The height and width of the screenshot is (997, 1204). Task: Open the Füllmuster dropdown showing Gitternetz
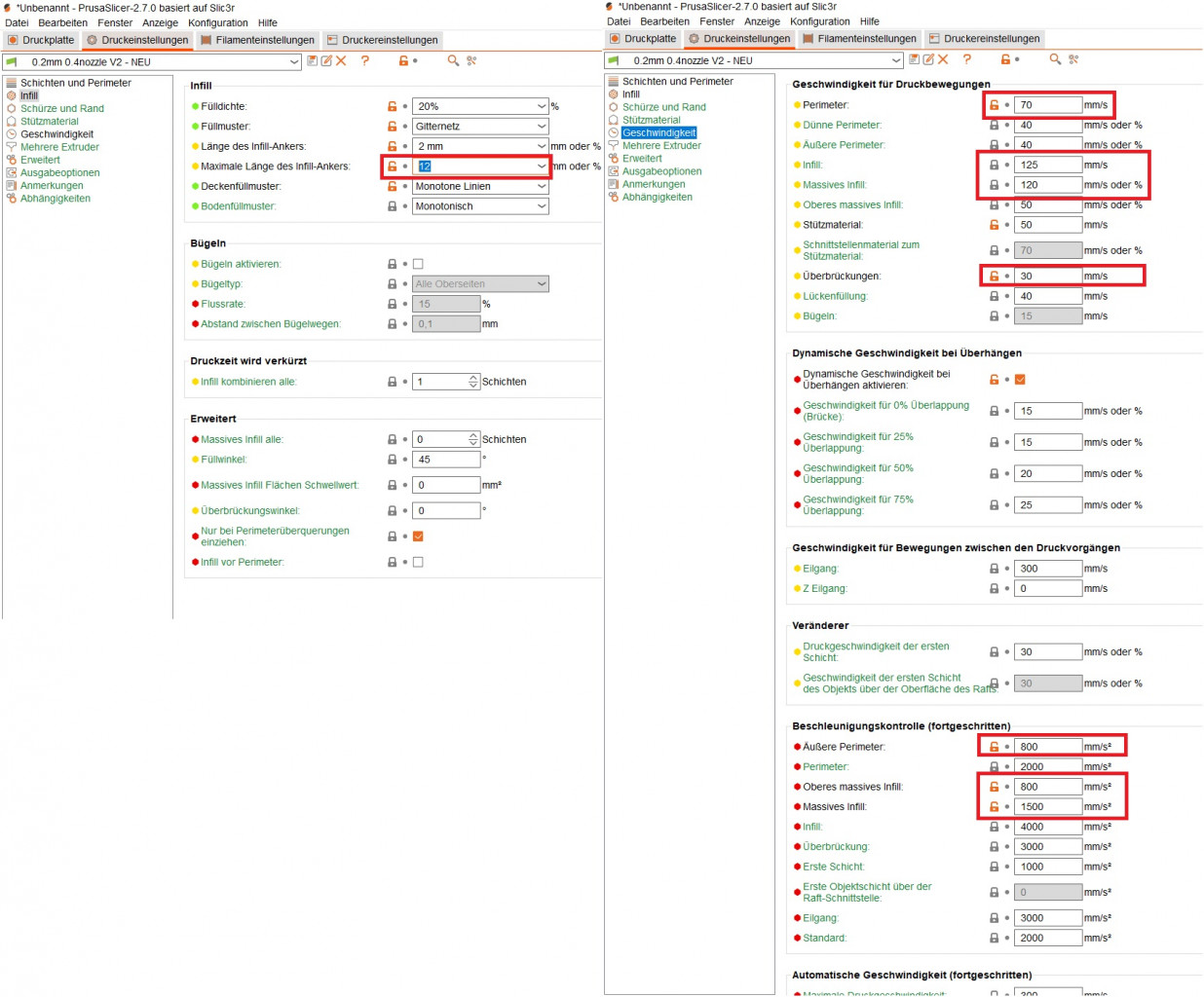point(480,127)
